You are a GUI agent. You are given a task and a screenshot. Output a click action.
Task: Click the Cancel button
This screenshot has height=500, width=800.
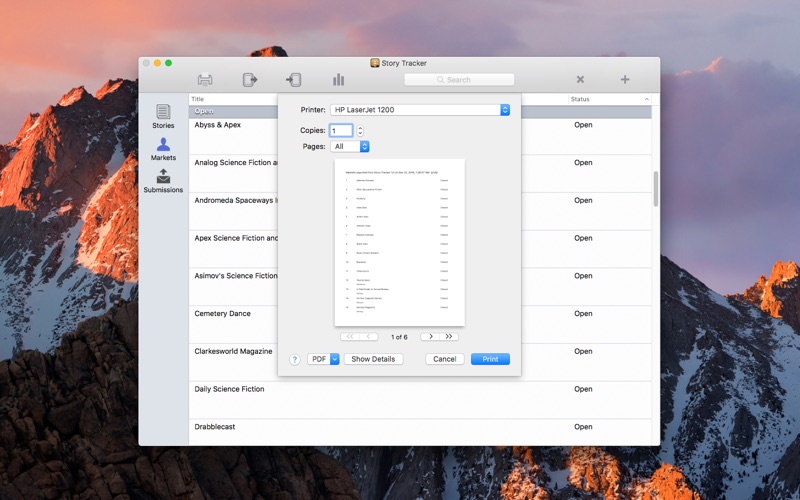(x=444, y=359)
